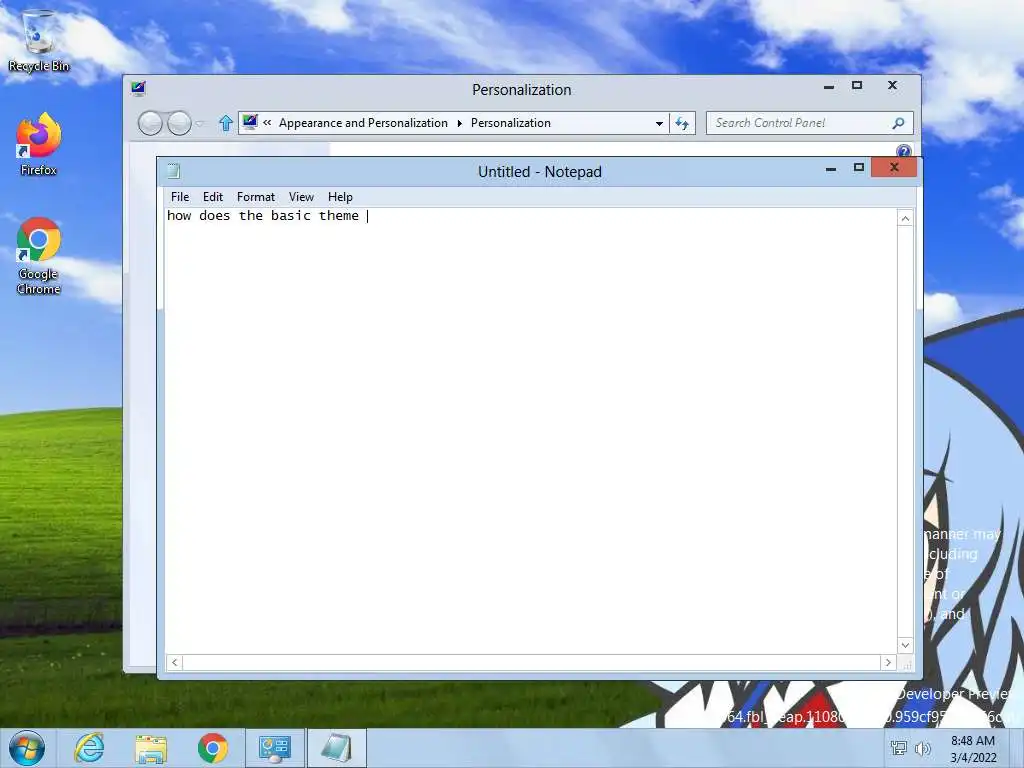Open the Edit menu in Notepad
Screen dimensions: 1024x768
pos(213,197)
